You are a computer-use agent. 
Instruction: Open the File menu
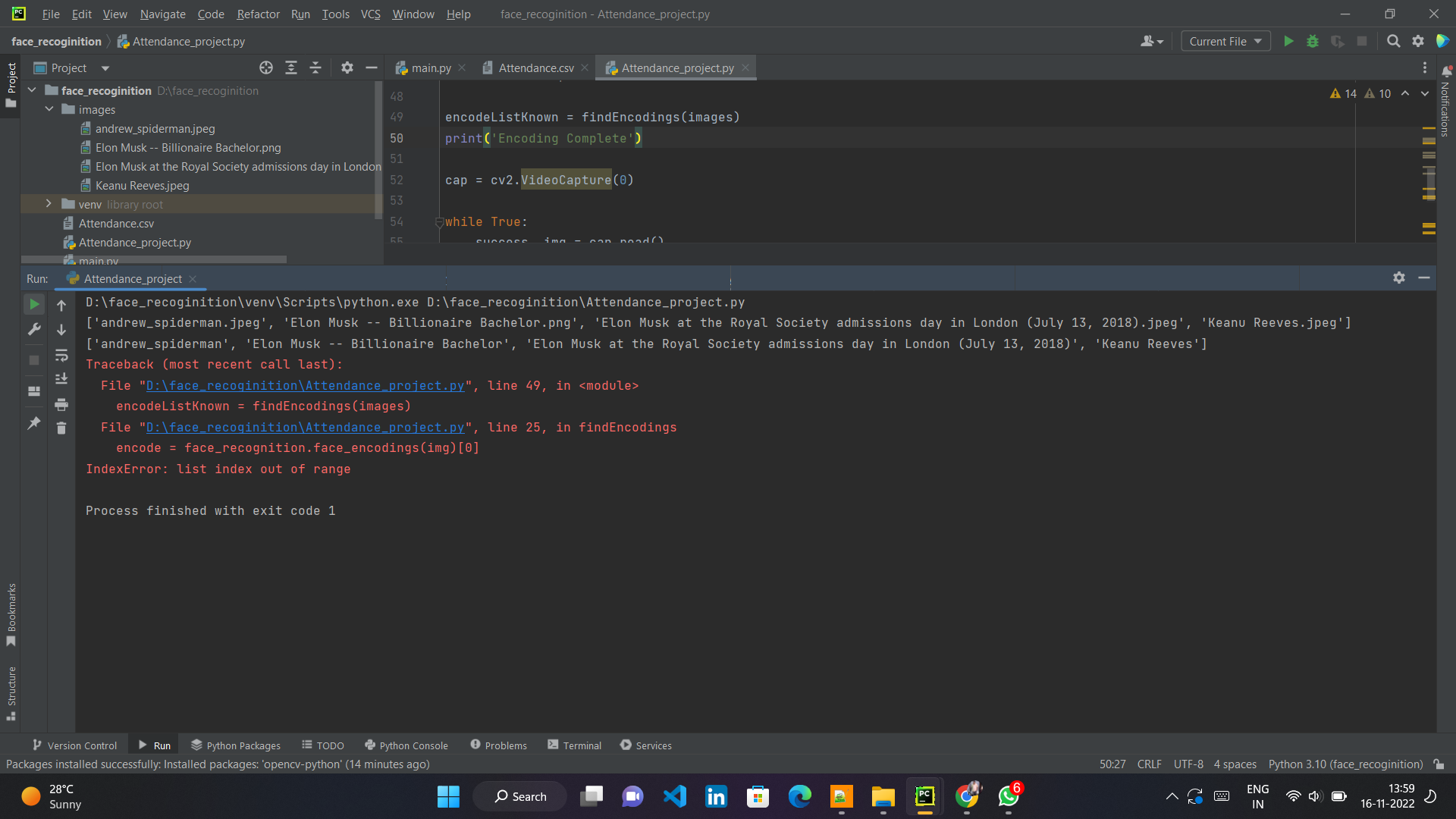[x=51, y=14]
